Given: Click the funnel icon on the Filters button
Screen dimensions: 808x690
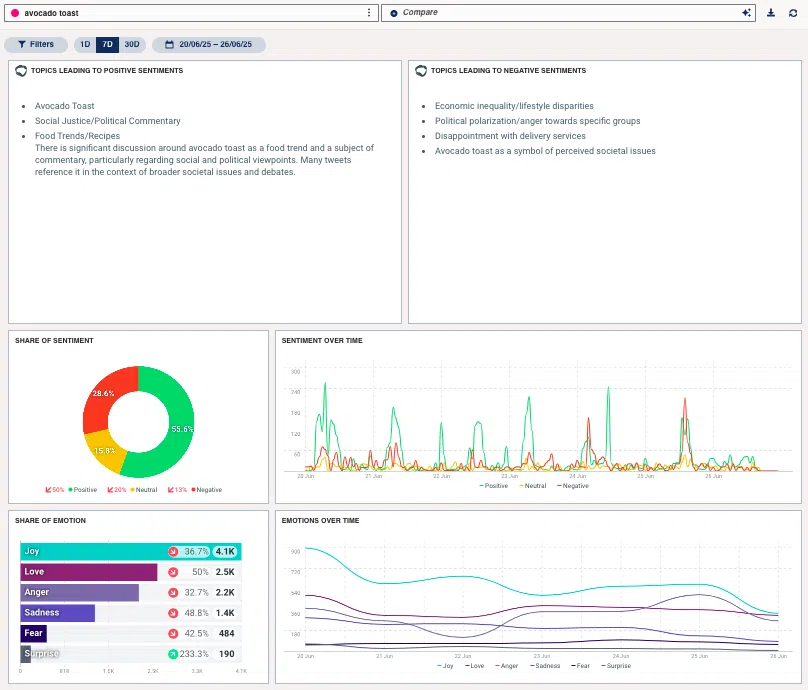Looking at the screenshot, I should pos(21,44).
